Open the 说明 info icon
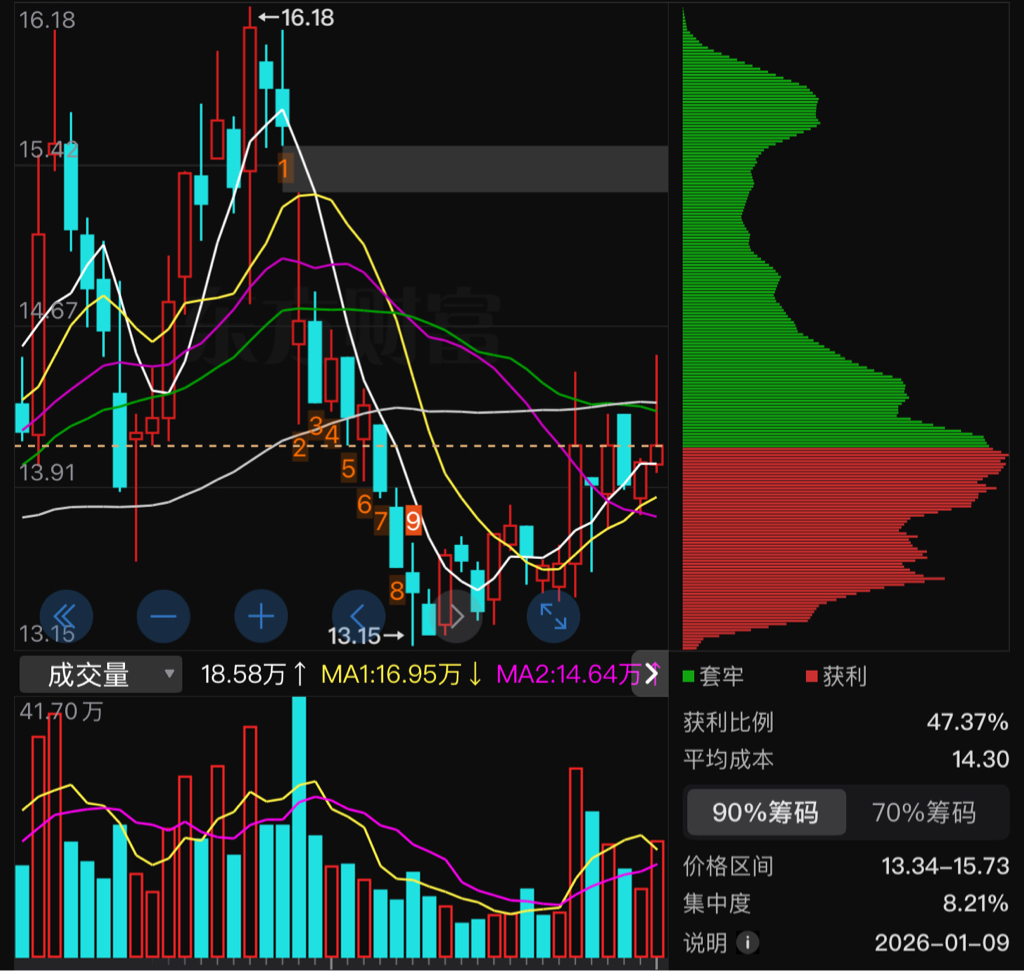Viewport: 1024px width, 971px height. click(748, 942)
